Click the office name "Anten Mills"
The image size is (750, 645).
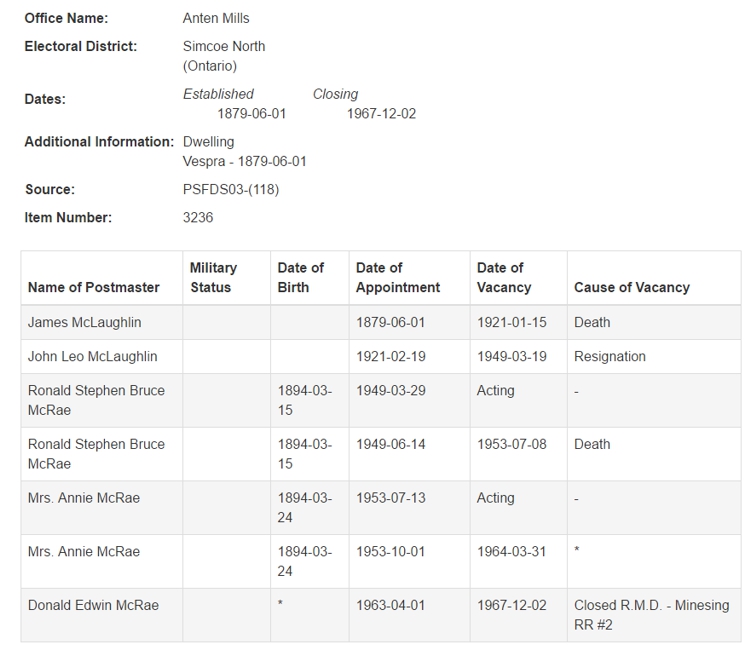[x=216, y=18]
